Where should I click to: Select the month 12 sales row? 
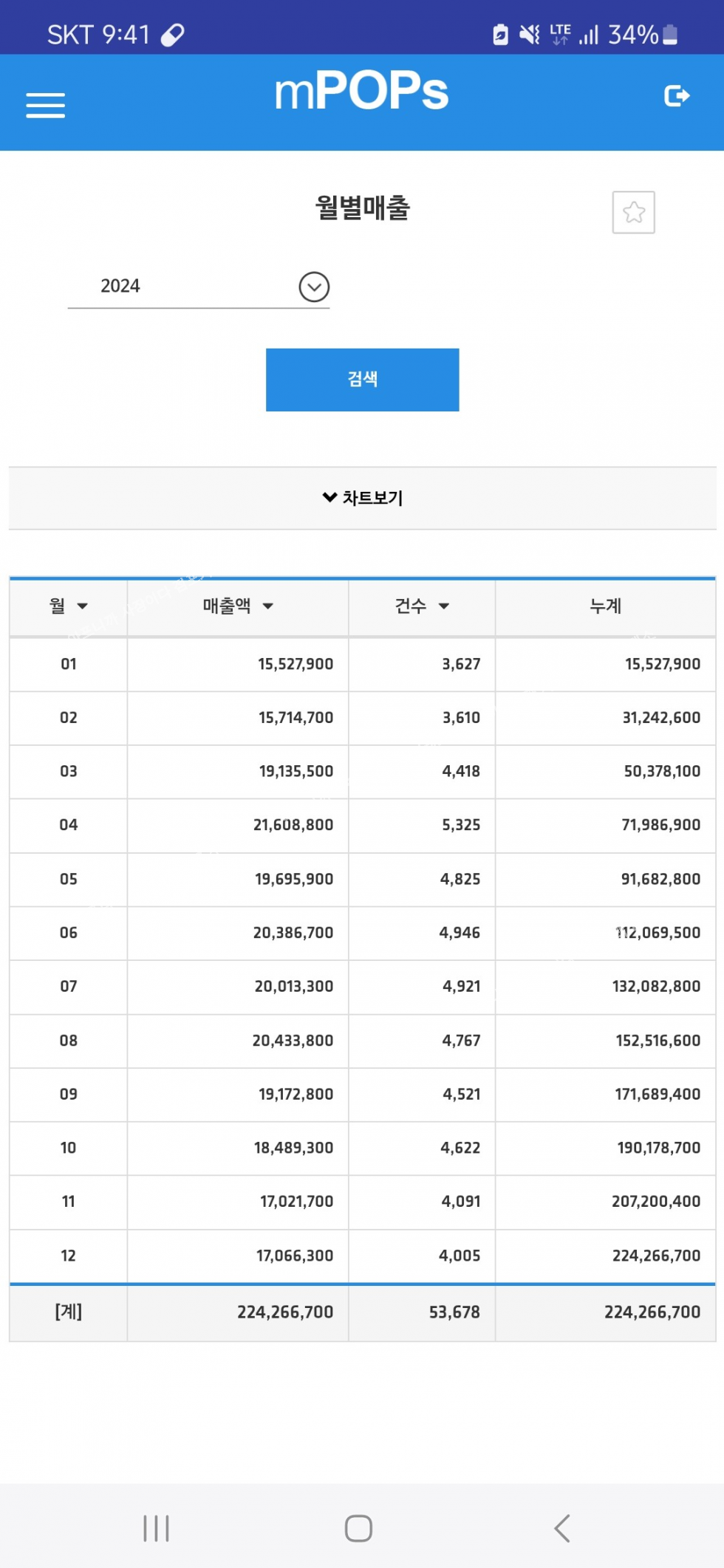[362, 1256]
